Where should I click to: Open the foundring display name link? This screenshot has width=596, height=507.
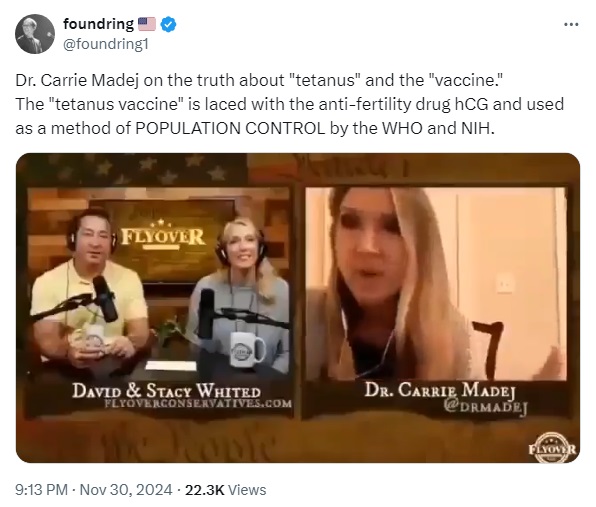coord(98,24)
